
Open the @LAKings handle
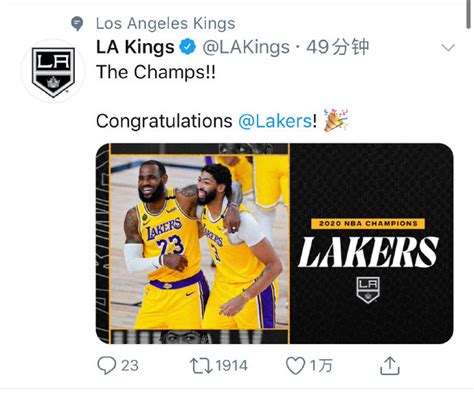coord(246,47)
